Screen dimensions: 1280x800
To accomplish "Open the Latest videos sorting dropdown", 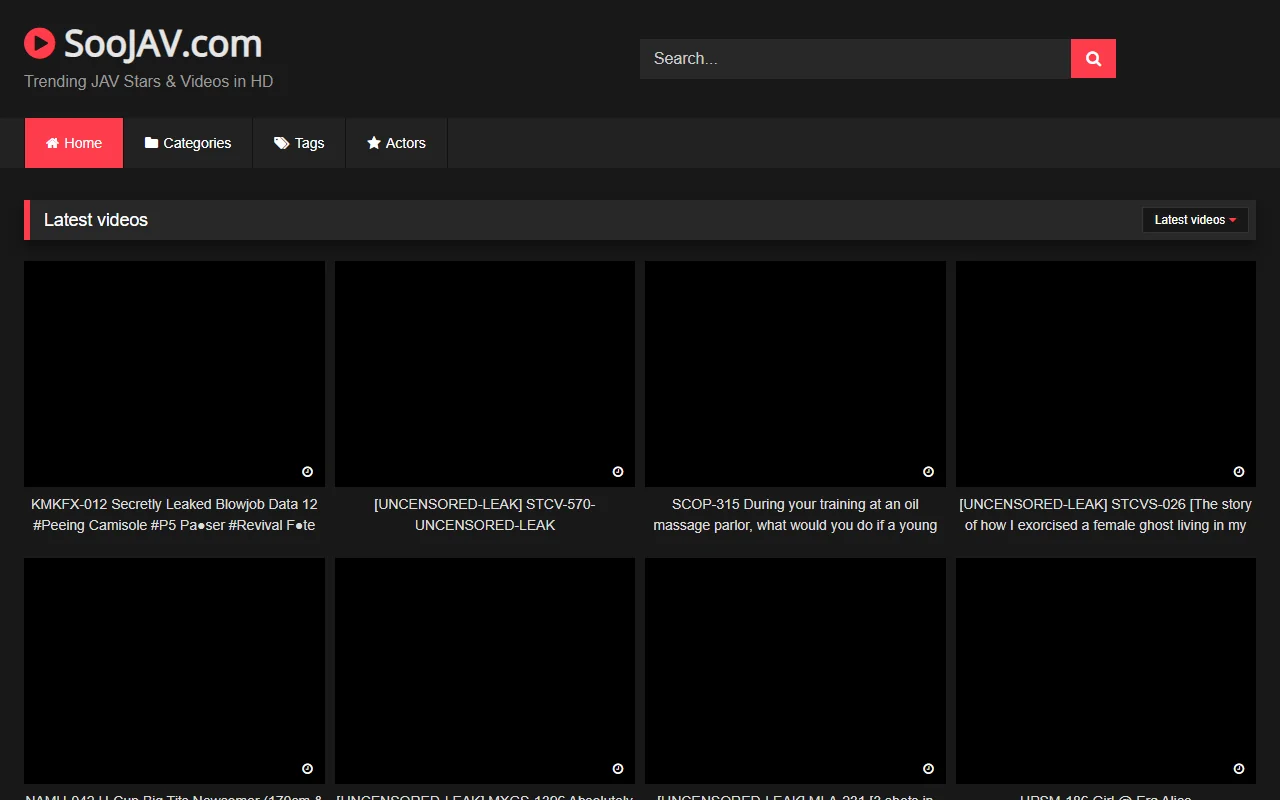I will [1195, 219].
